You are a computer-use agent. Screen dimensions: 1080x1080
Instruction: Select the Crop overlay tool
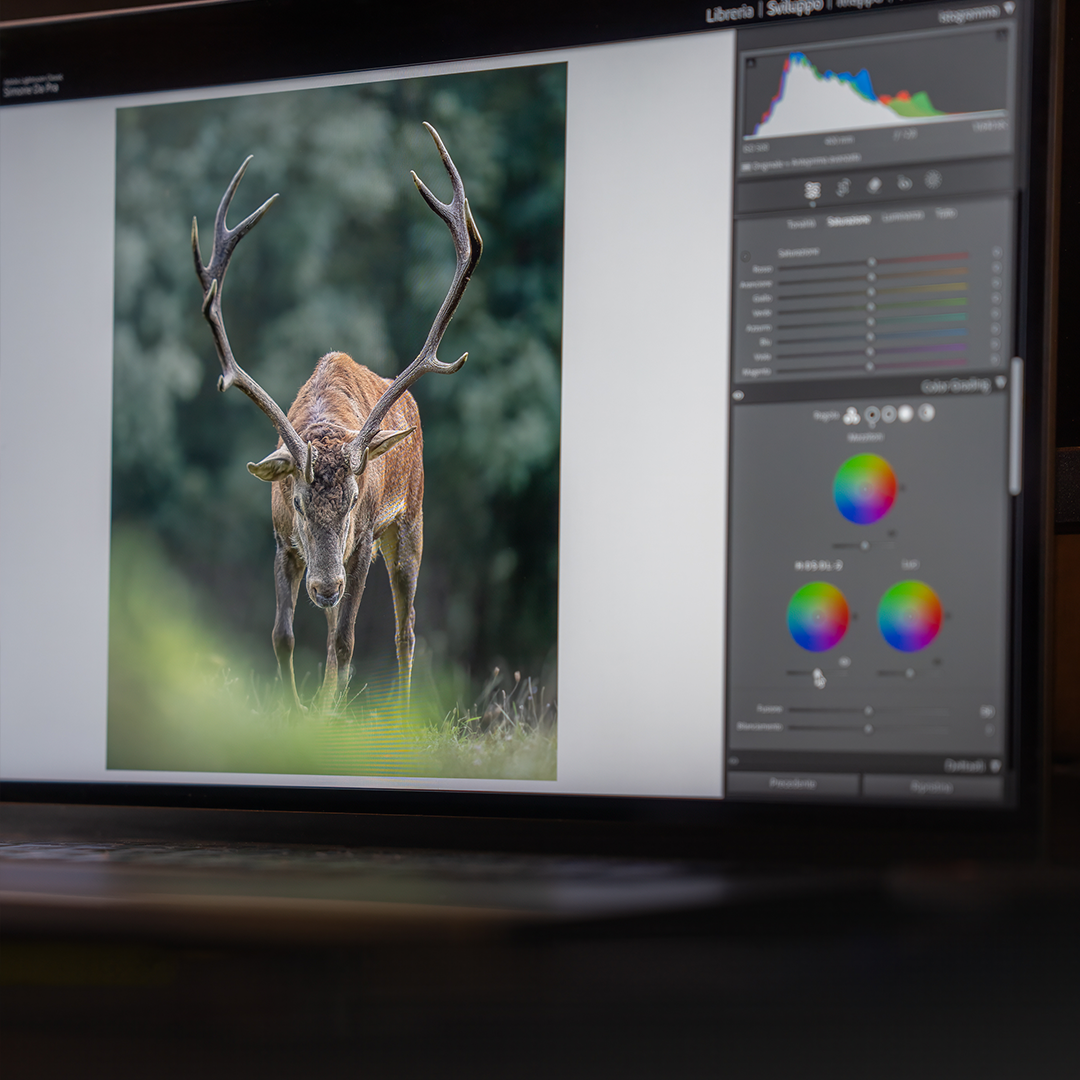[x=843, y=187]
